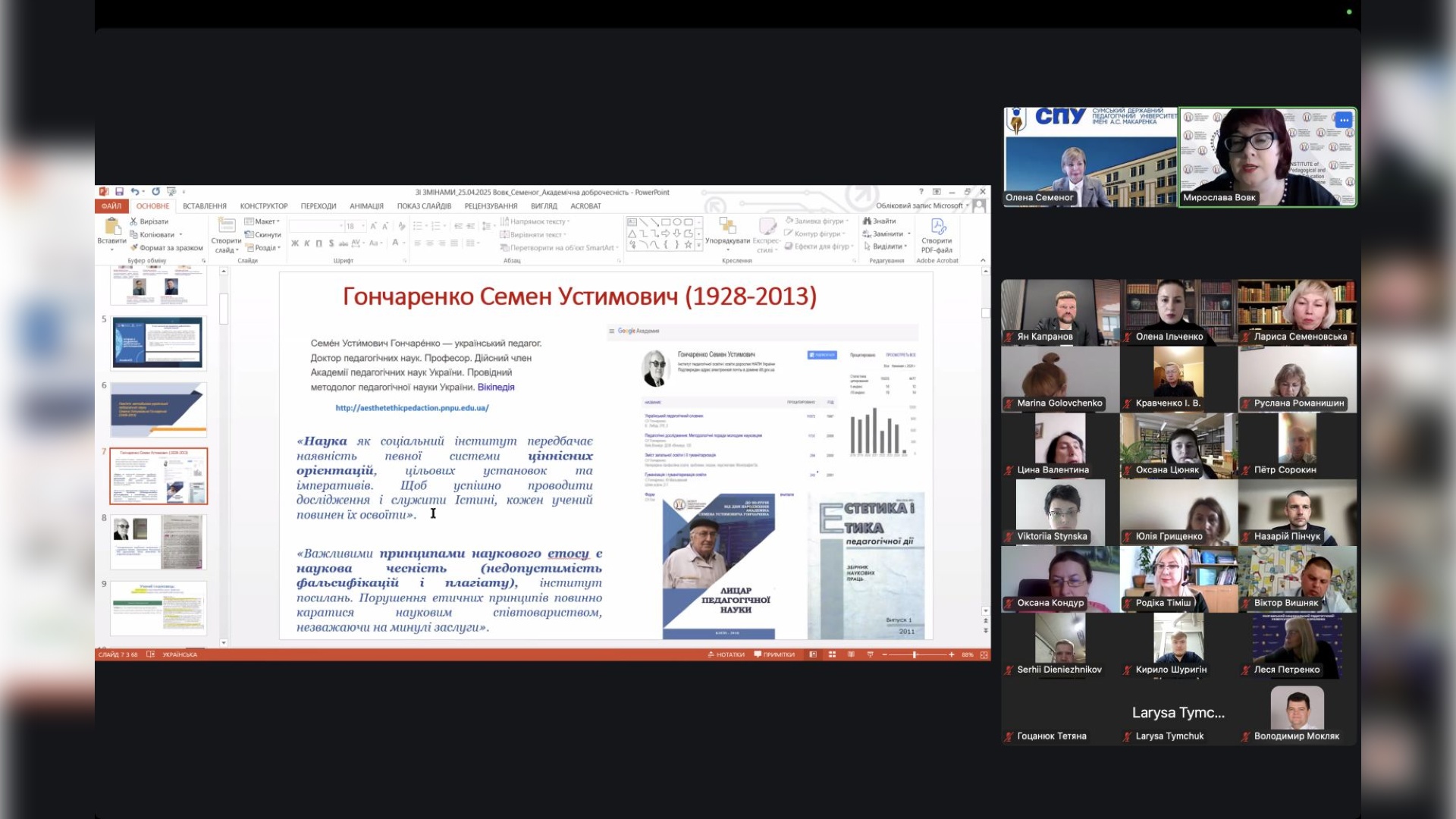The width and height of the screenshot is (1456, 819).
Task: Click ПРИМІТКИ comments button in status bar
Action: pyautogui.click(x=774, y=654)
